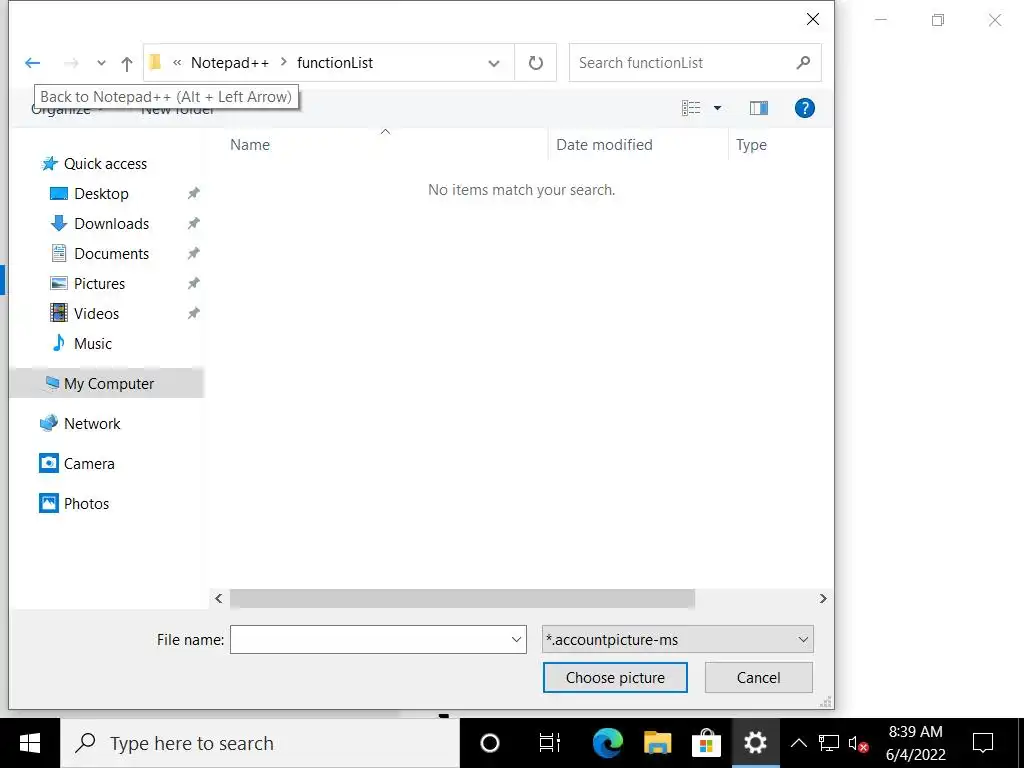
Task: Switch to Settings app in taskbar
Action: [756, 743]
